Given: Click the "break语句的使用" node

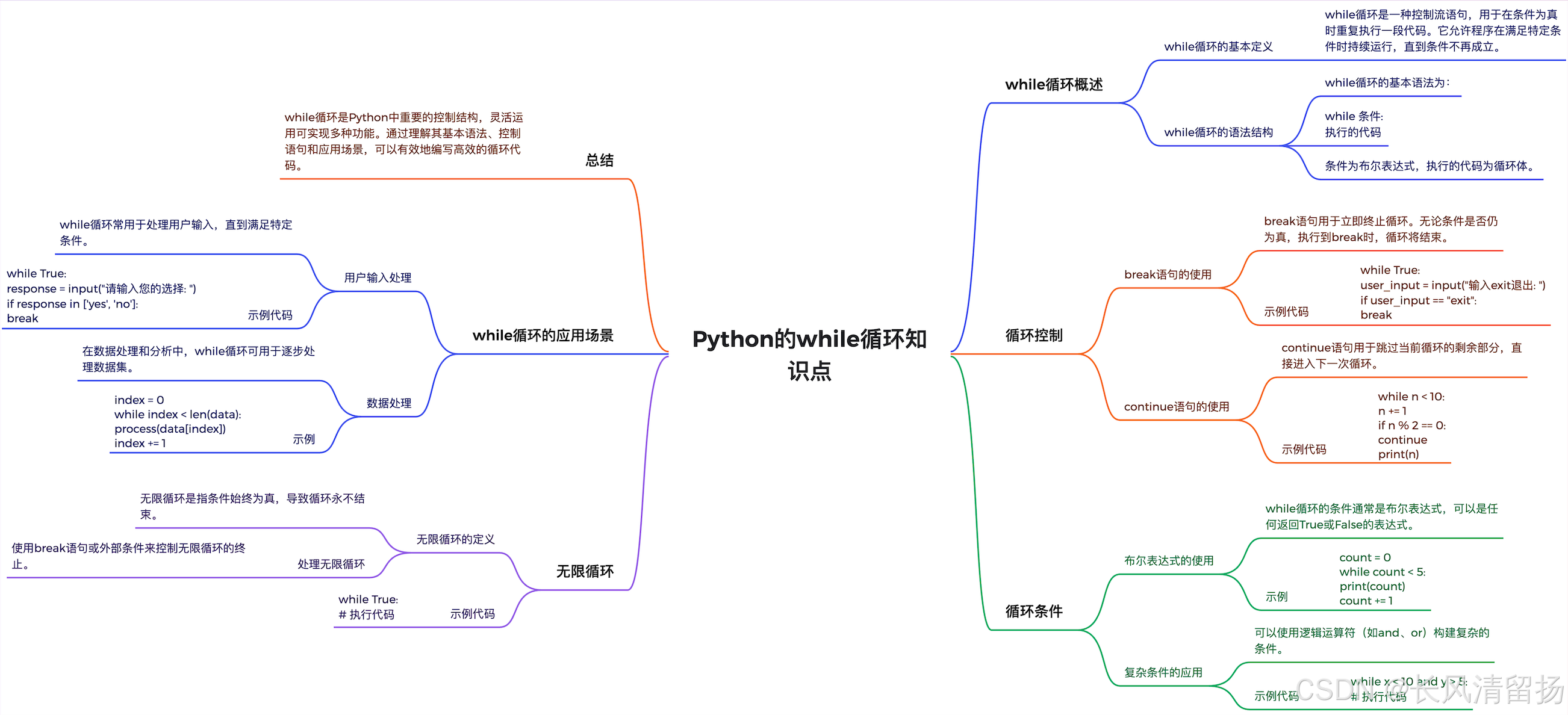Looking at the screenshot, I should 1168,274.
